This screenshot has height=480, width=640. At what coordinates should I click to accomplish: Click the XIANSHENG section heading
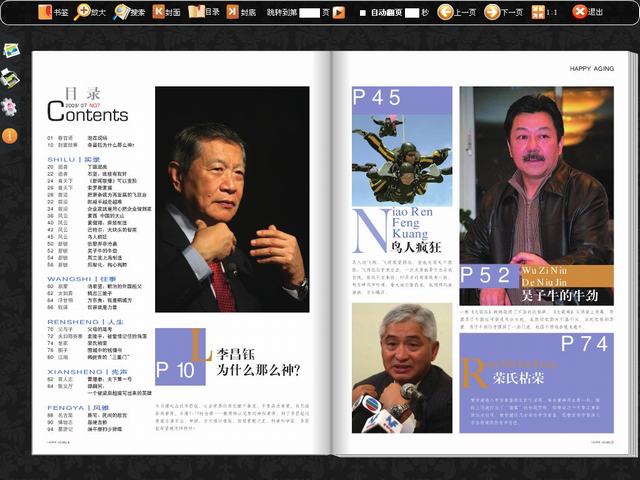tap(87, 372)
